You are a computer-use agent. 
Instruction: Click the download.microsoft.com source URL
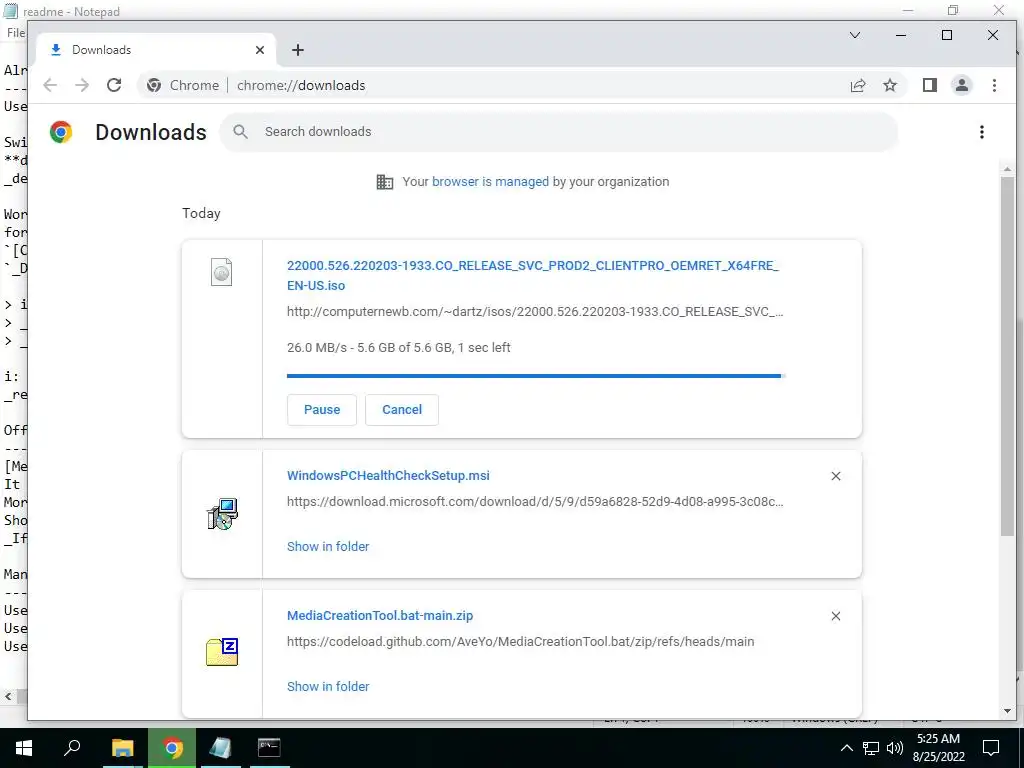535,502
